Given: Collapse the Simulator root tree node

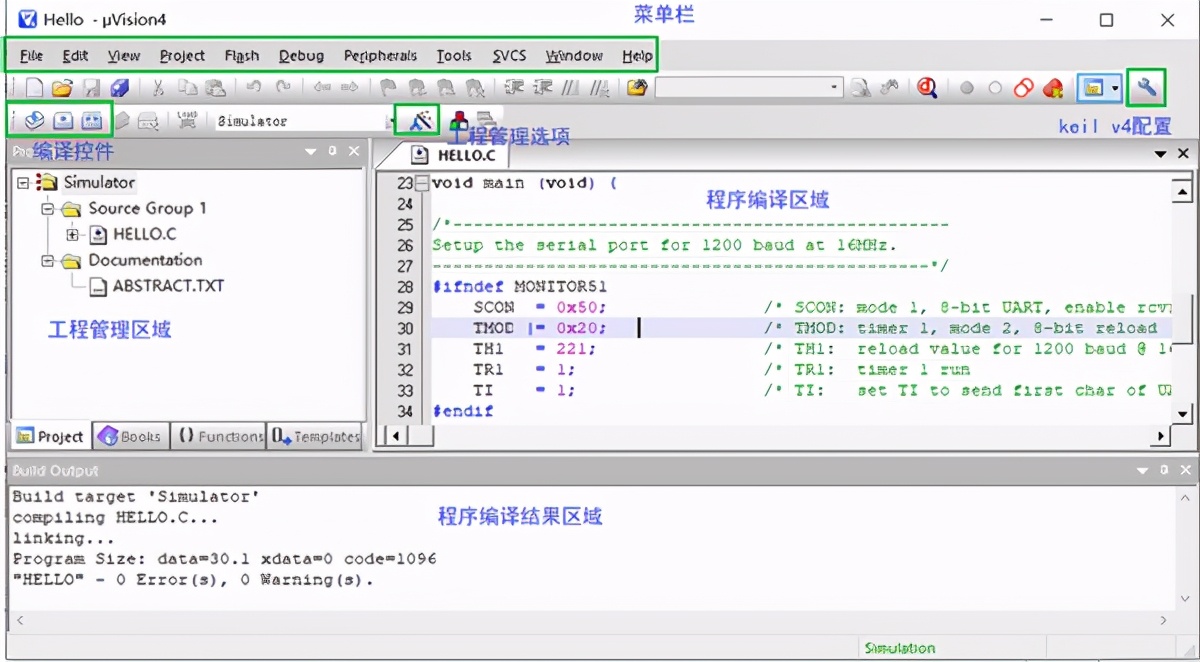Looking at the screenshot, I should [23, 183].
